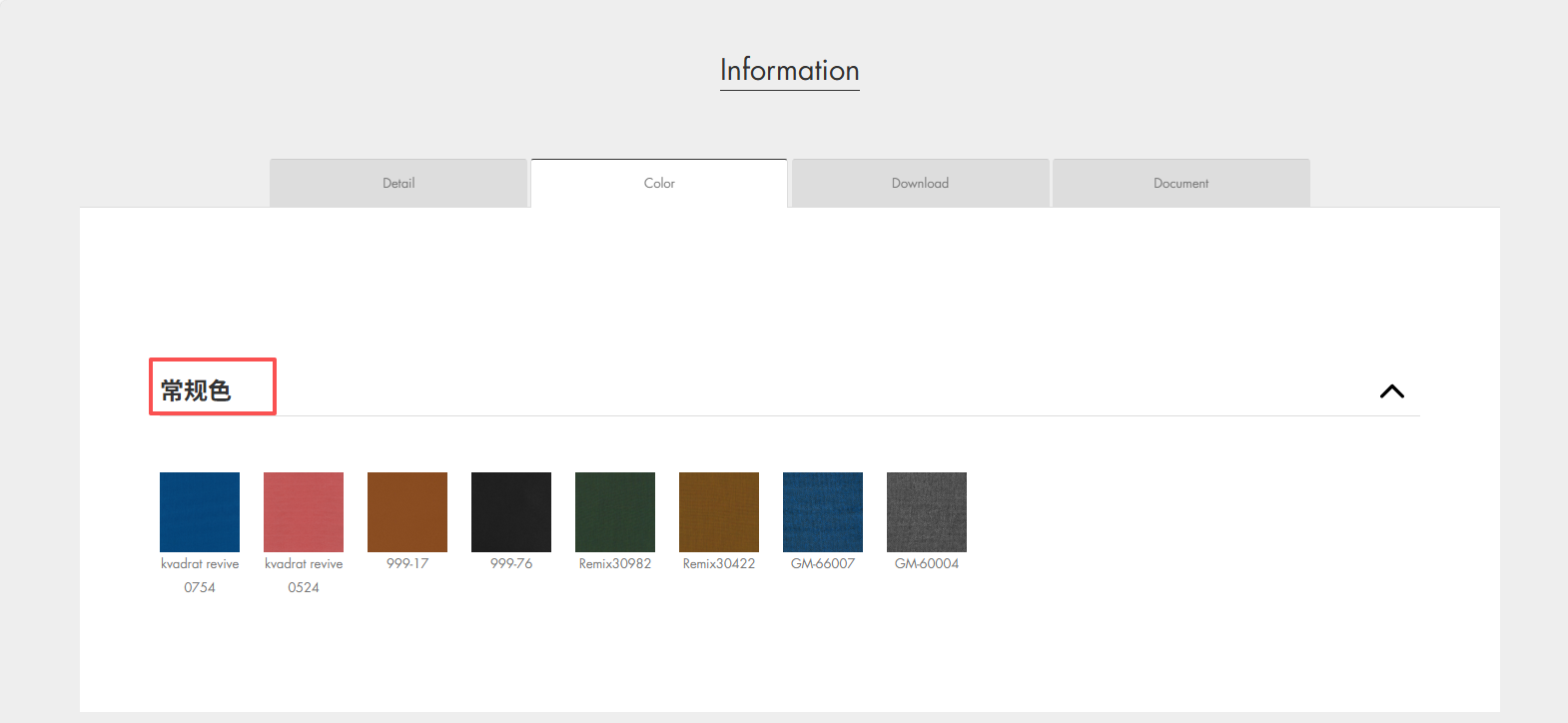Select the black 999-76 color swatch
1568x723 pixels.
(x=511, y=511)
